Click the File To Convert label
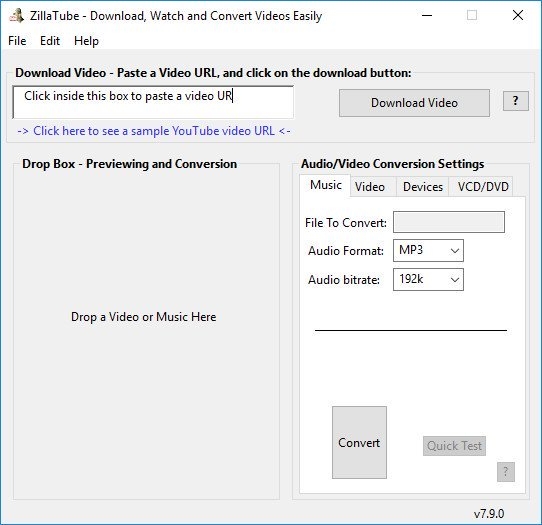Screen dimensions: 542x525 [x=346, y=223]
